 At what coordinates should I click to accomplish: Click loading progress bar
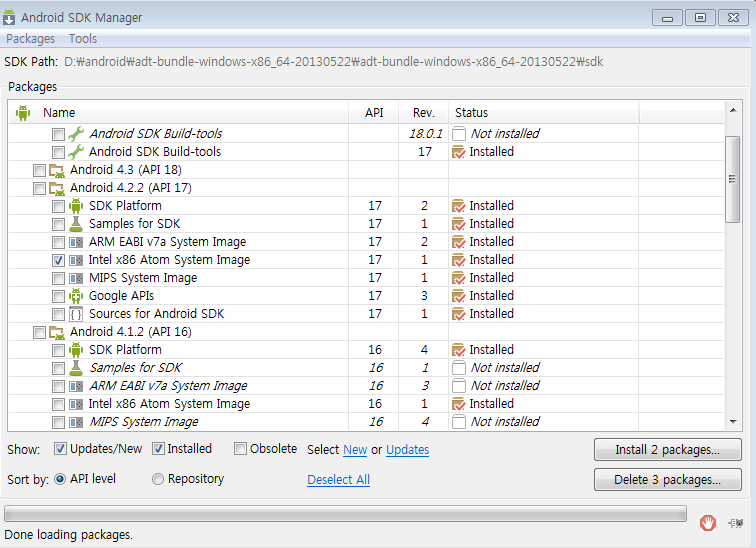345,514
